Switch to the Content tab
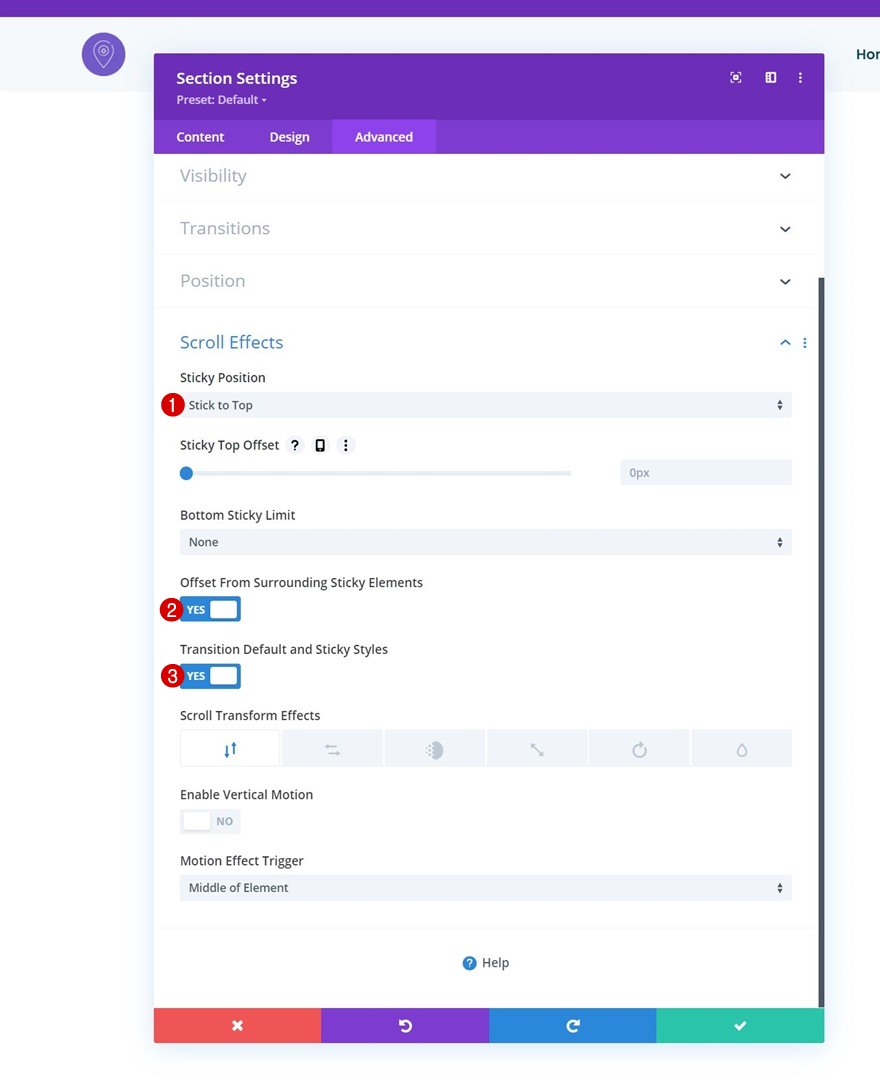 pos(200,137)
